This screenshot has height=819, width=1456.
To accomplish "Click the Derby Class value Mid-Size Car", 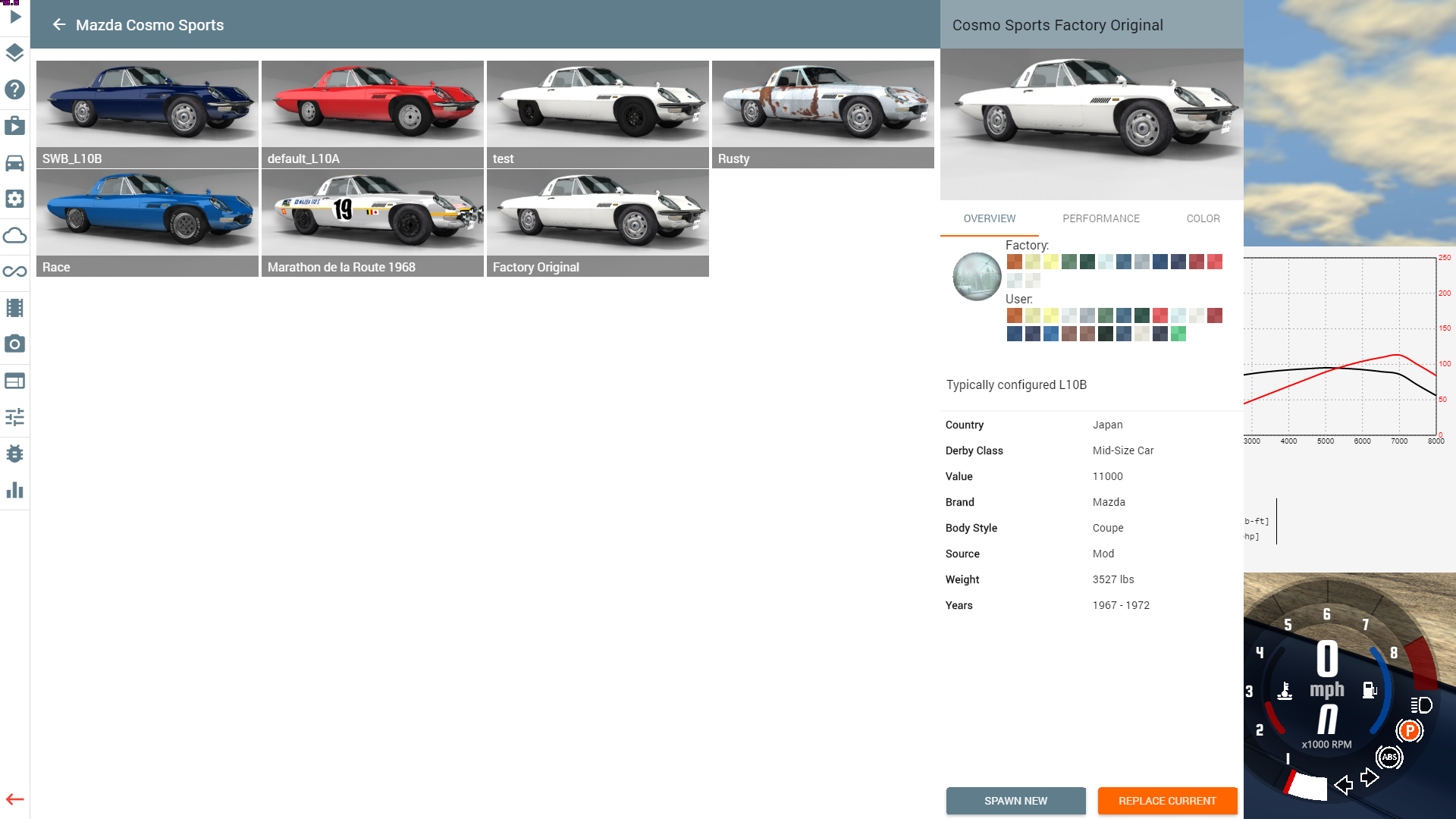I will click(x=1123, y=450).
